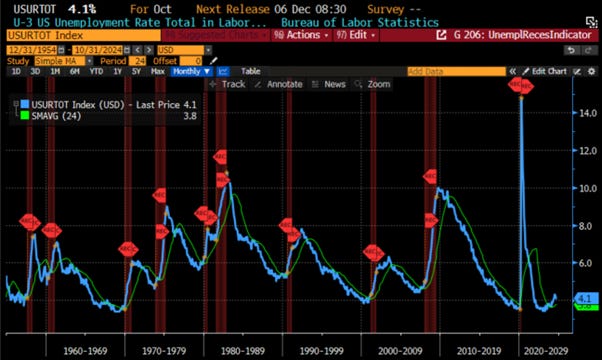The image size is (602, 360).
Task: Click the pop-out window icon at top right
Action: 591,22
